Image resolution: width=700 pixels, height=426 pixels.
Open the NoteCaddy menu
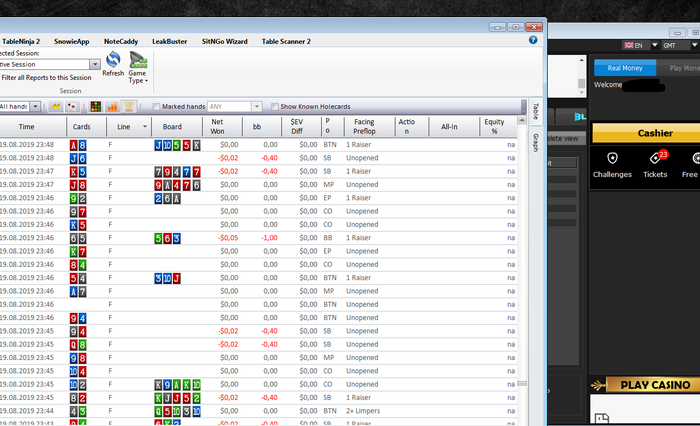pos(121,41)
